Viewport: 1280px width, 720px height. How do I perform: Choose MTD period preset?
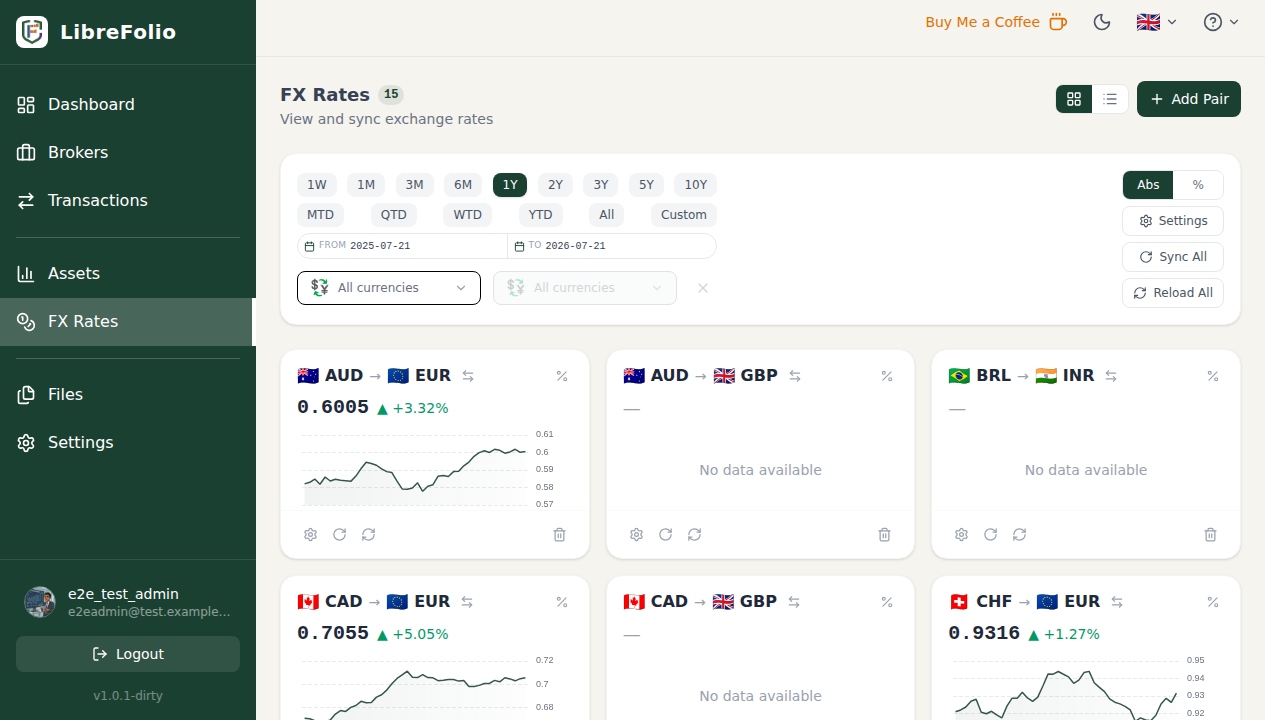(x=320, y=215)
